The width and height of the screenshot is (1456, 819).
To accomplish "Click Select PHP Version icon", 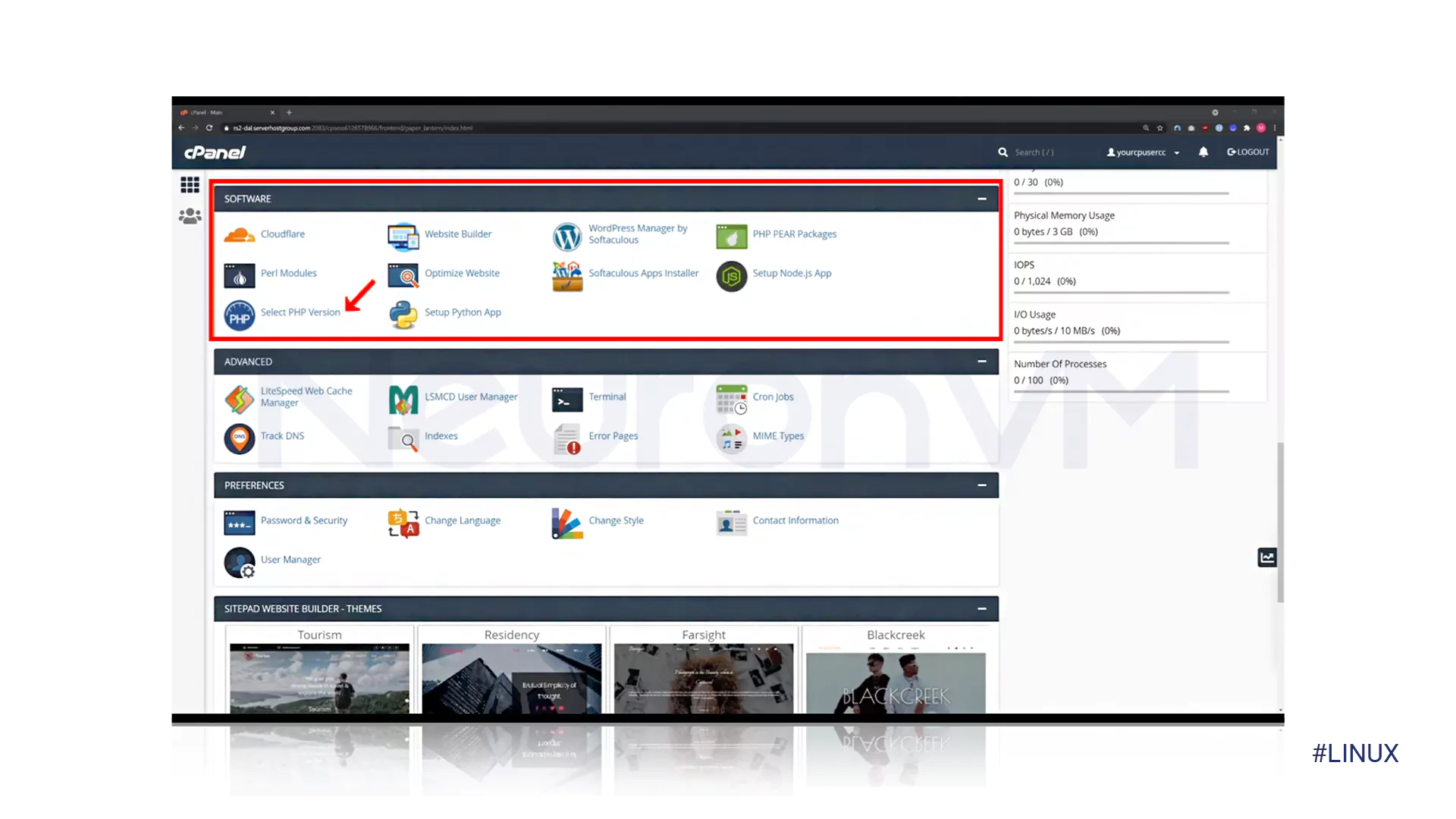I will [238, 313].
